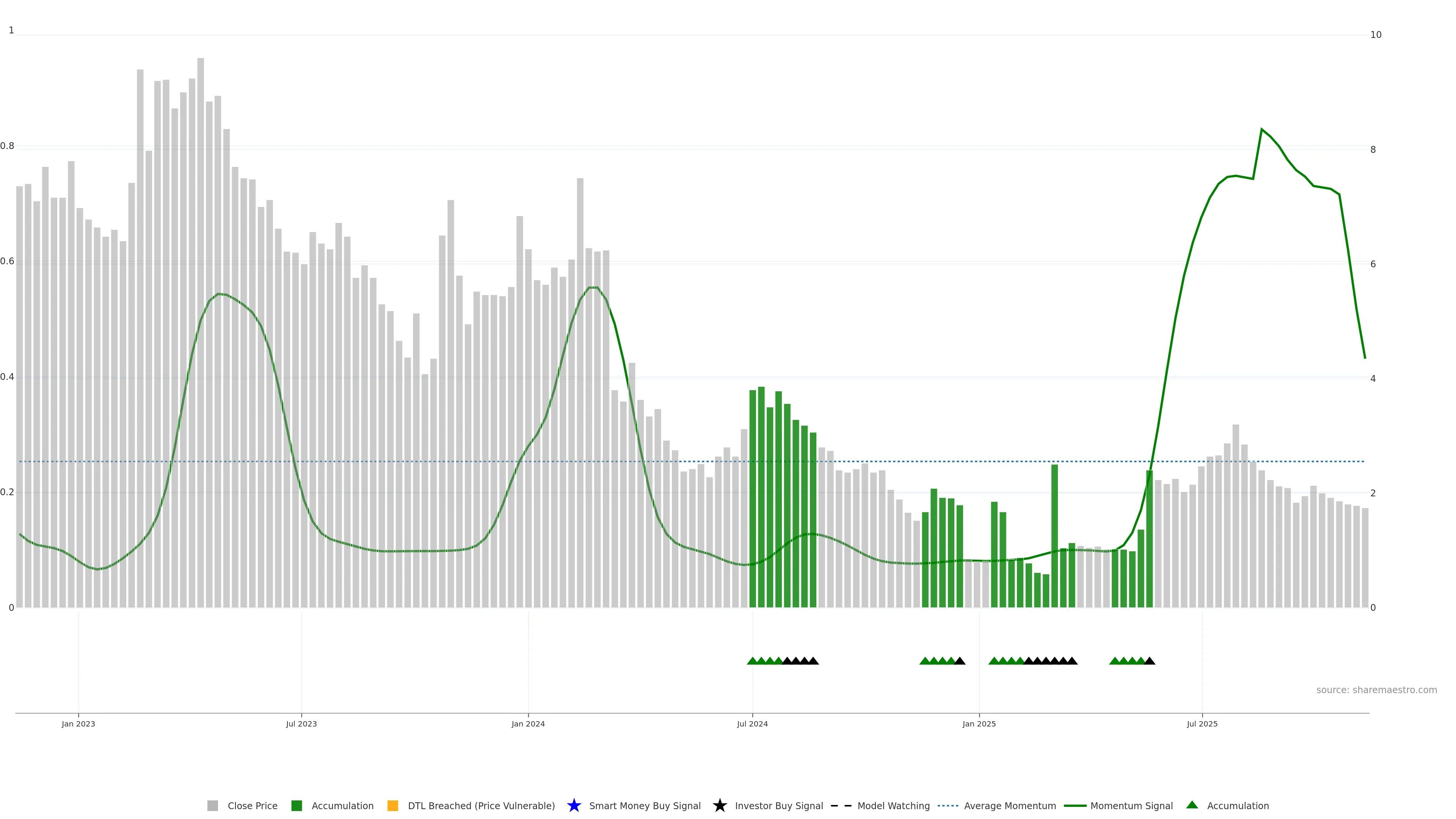
Task: Click the Jan 2023 axis label
Action: [78, 723]
